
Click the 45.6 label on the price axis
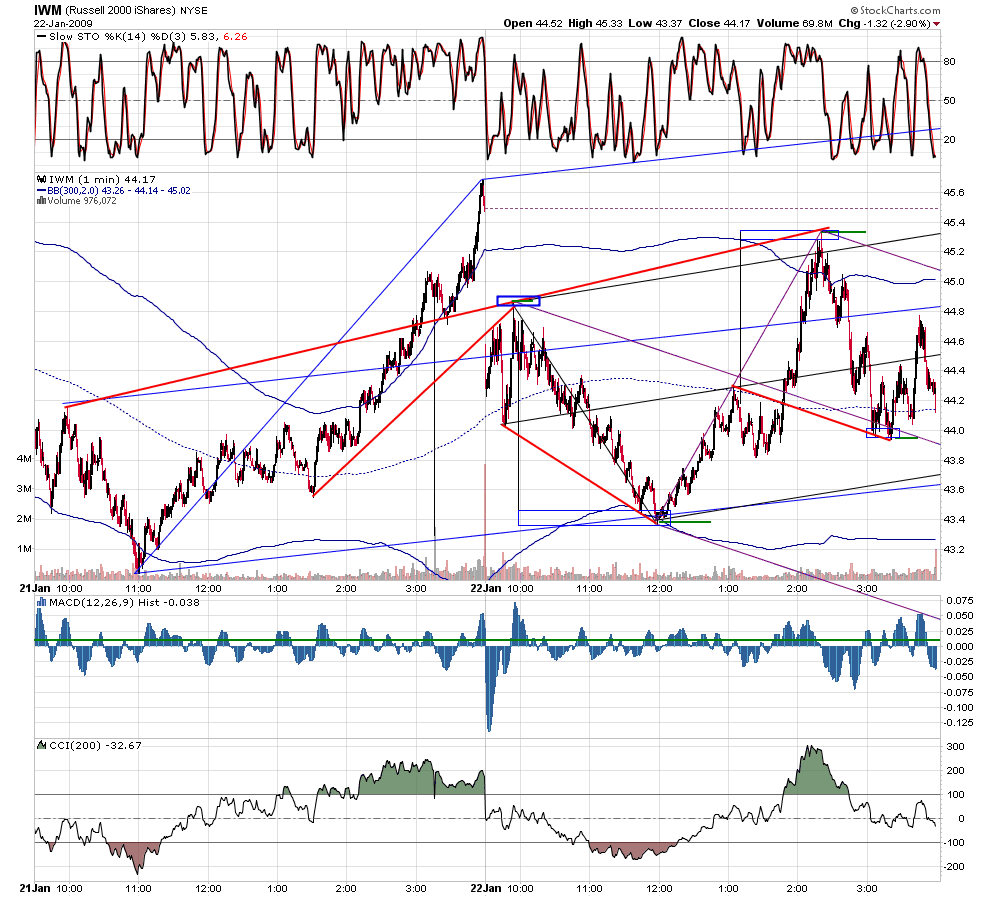(954, 193)
